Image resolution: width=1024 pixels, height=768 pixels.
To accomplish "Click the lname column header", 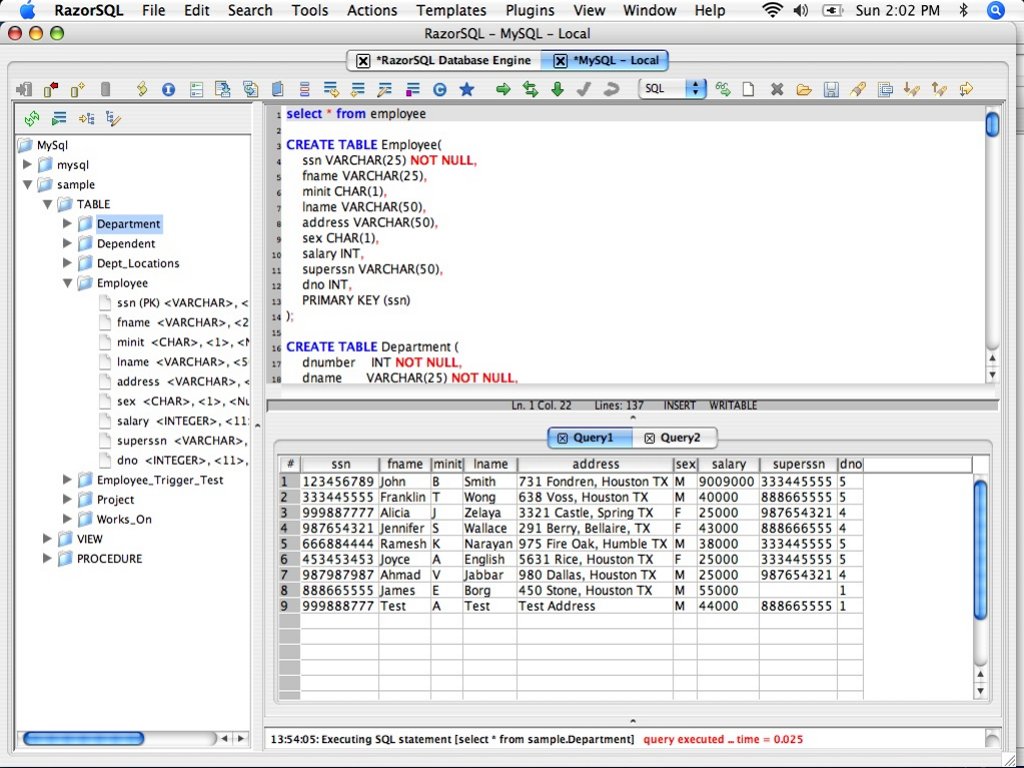I will click(490, 464).
